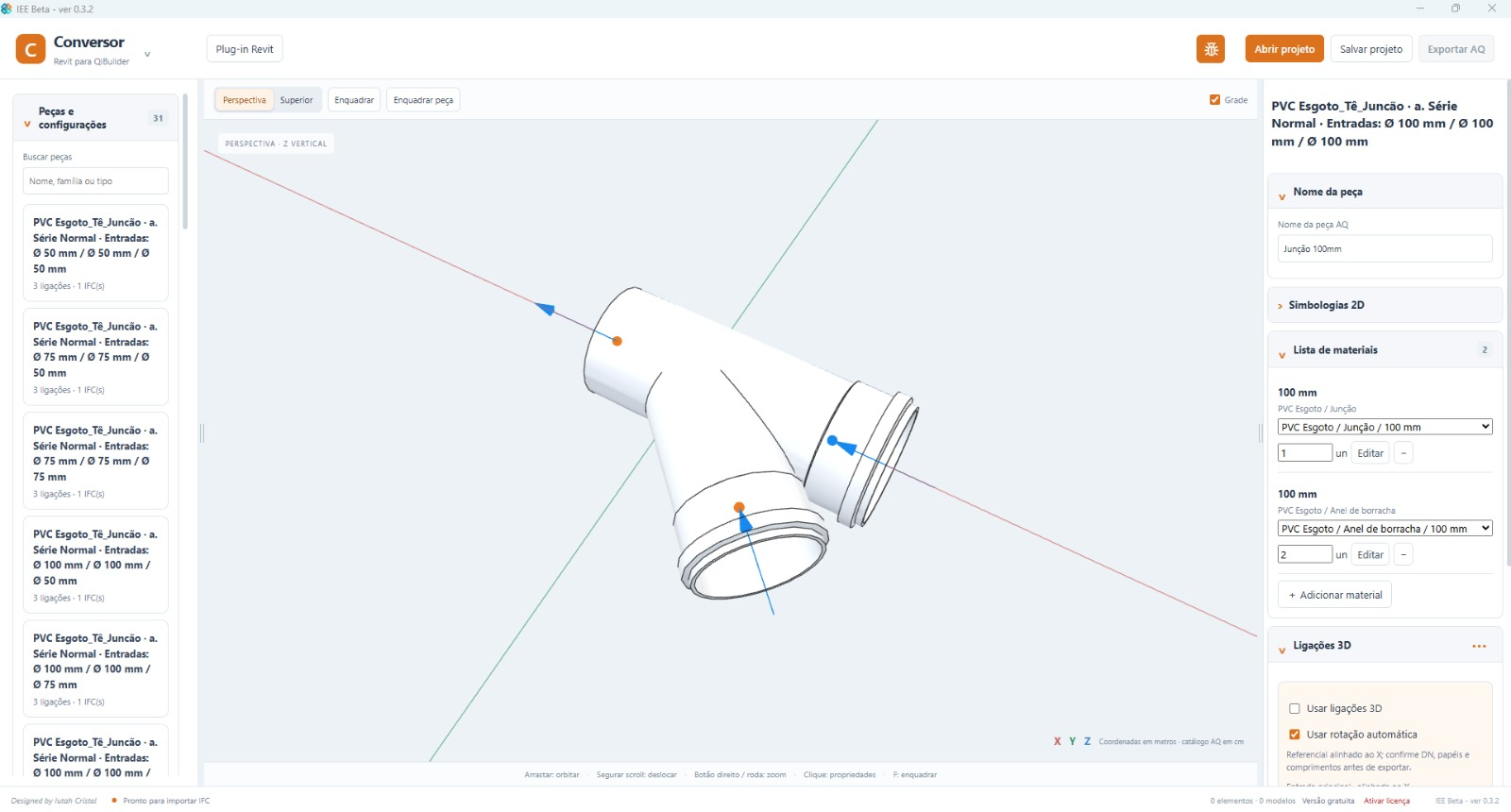Enable Usar ligações 3D checkbox
Viewport: 1511px width, 812px height.
point(1295,709)
